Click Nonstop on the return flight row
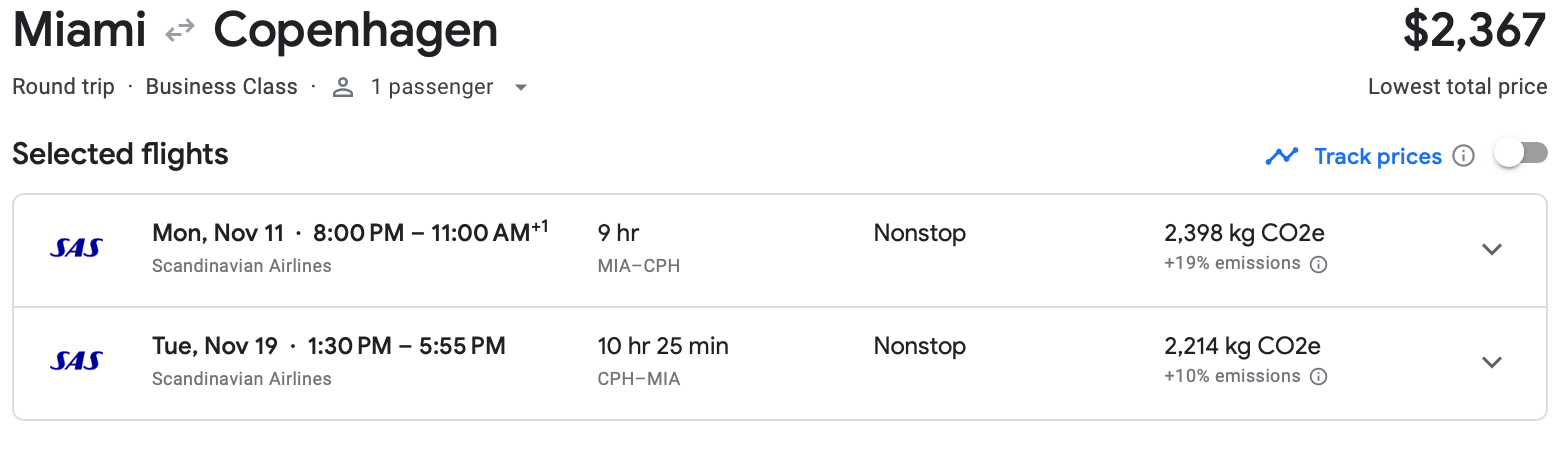The width and height of the screenshot is (1566, 452). point(919,347)
